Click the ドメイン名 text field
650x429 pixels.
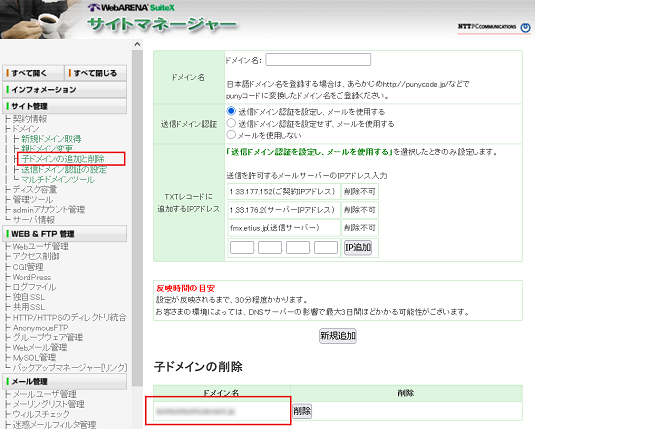coord(318,60)
